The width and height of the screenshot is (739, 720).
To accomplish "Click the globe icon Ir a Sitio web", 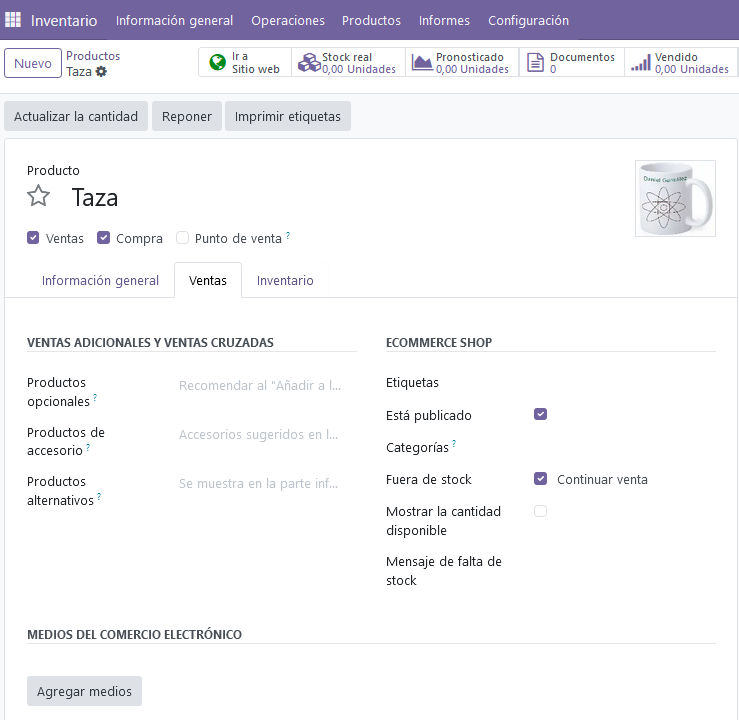I will tap(217, 63).
